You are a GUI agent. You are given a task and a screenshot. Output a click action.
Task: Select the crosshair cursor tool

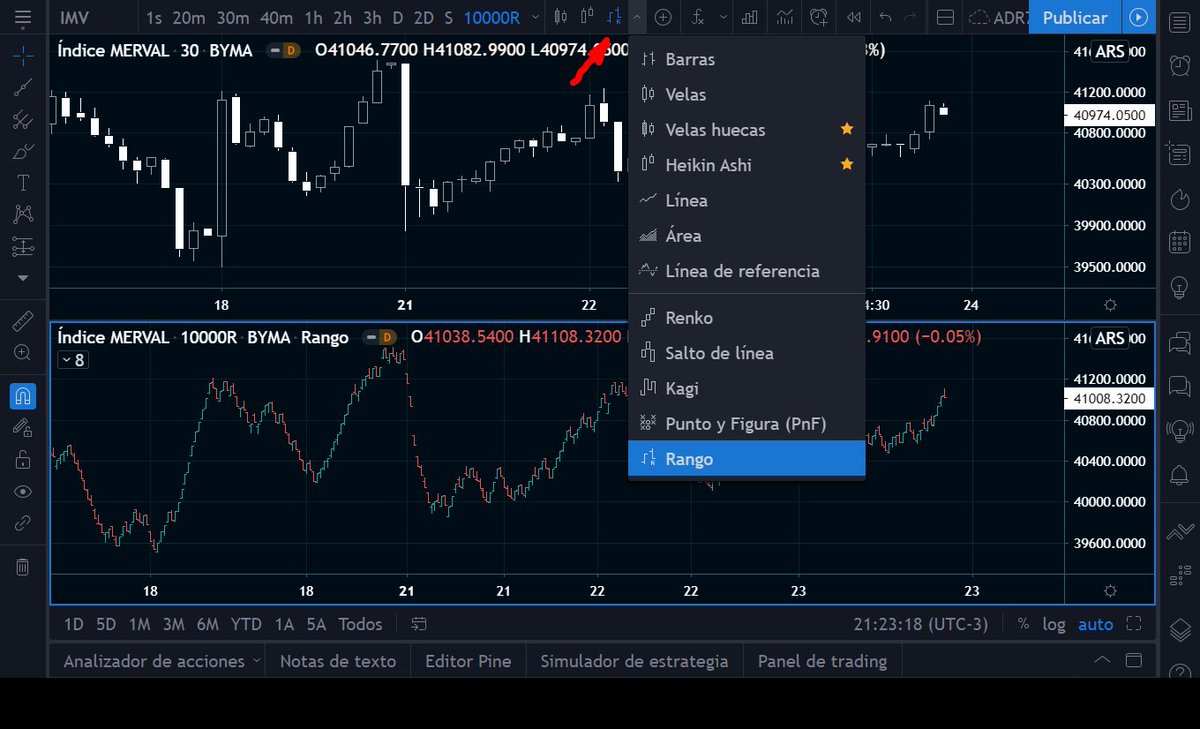[x=22, y=54]
